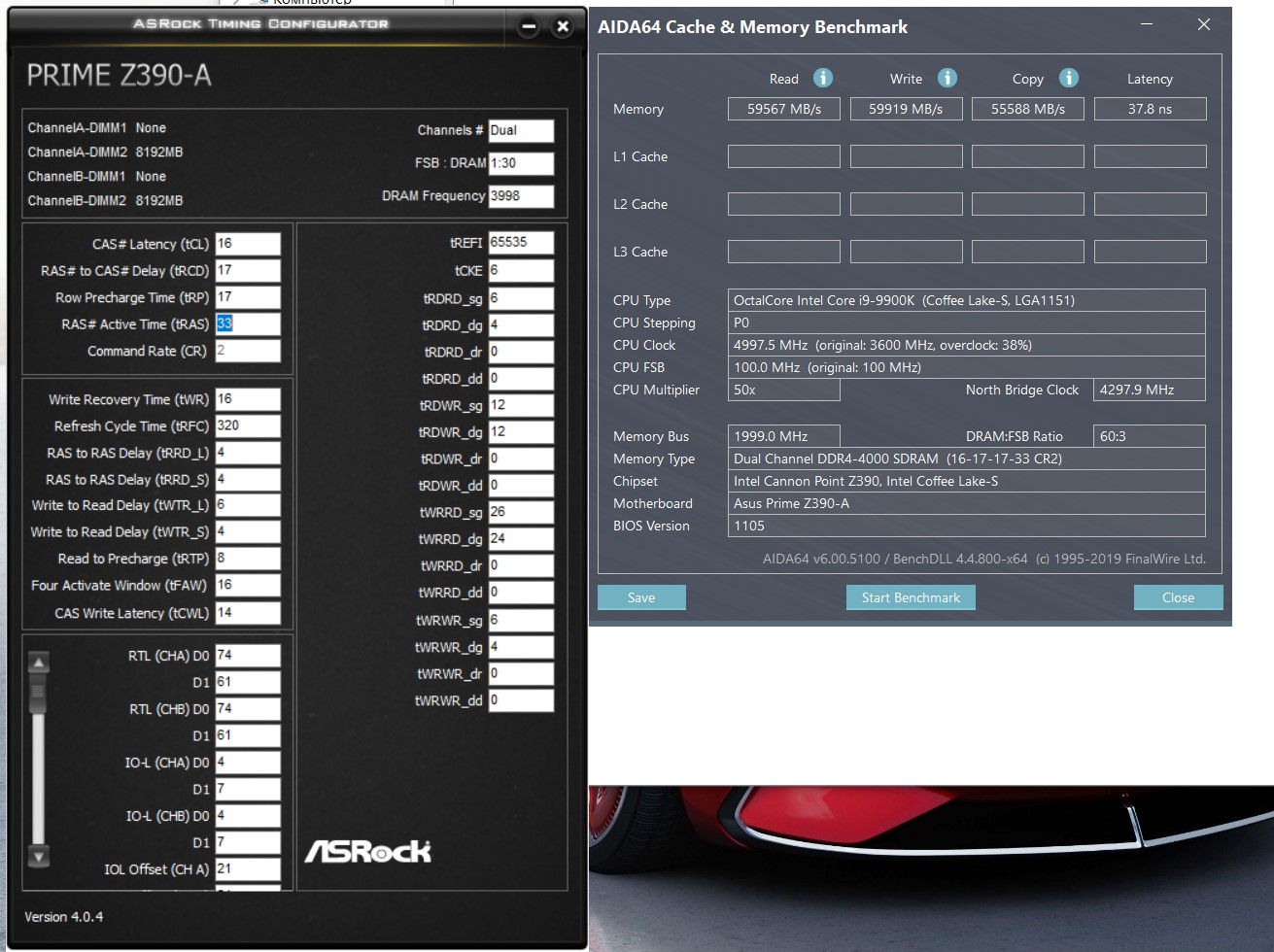Close AIDA64 window with the title-bar X
1274x952 pixels.
1204,25
